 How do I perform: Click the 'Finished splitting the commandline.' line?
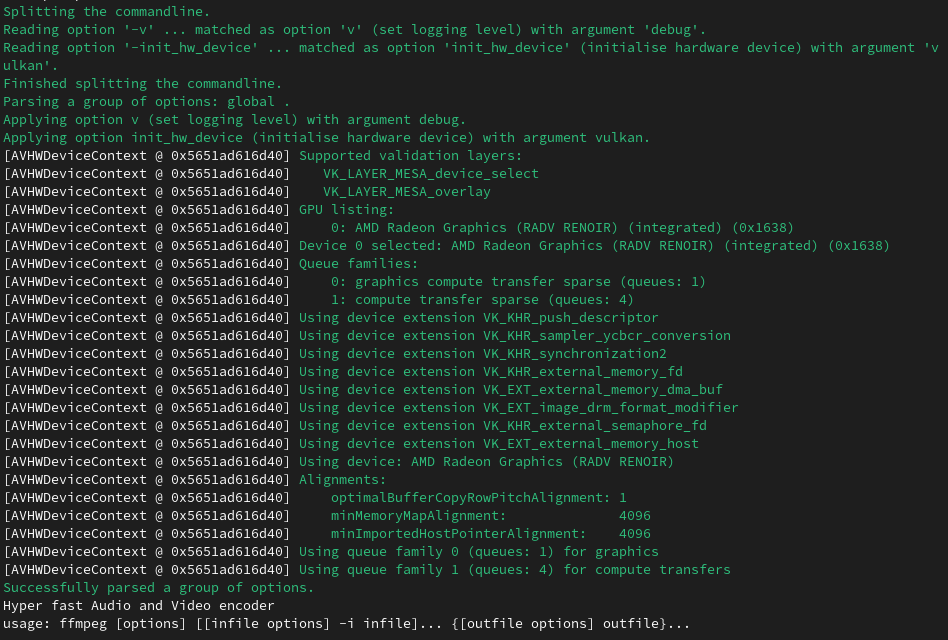(x=142, y=83)
